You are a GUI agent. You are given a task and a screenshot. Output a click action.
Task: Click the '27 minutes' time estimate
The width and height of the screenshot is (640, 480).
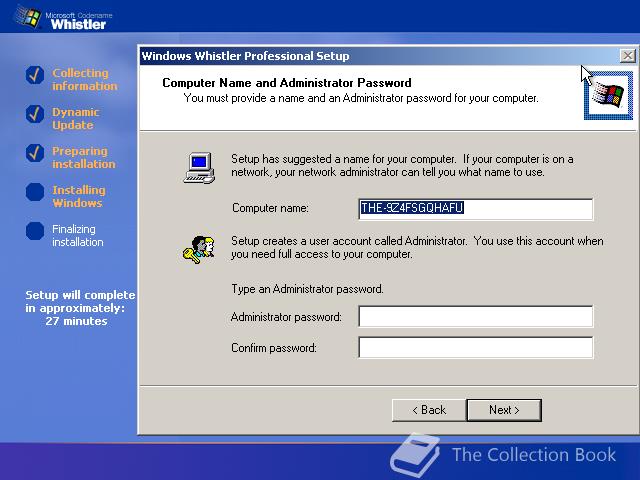point(76,321)
